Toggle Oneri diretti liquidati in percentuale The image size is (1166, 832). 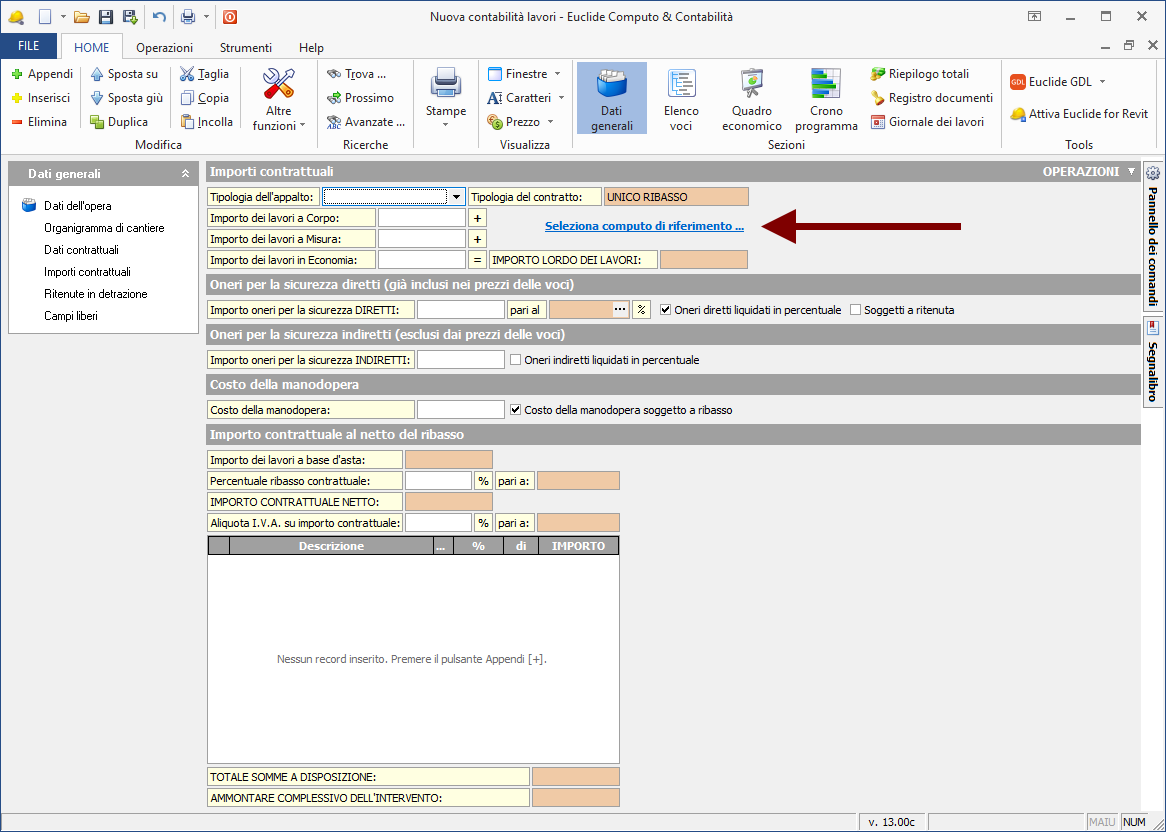pos(666,310)
